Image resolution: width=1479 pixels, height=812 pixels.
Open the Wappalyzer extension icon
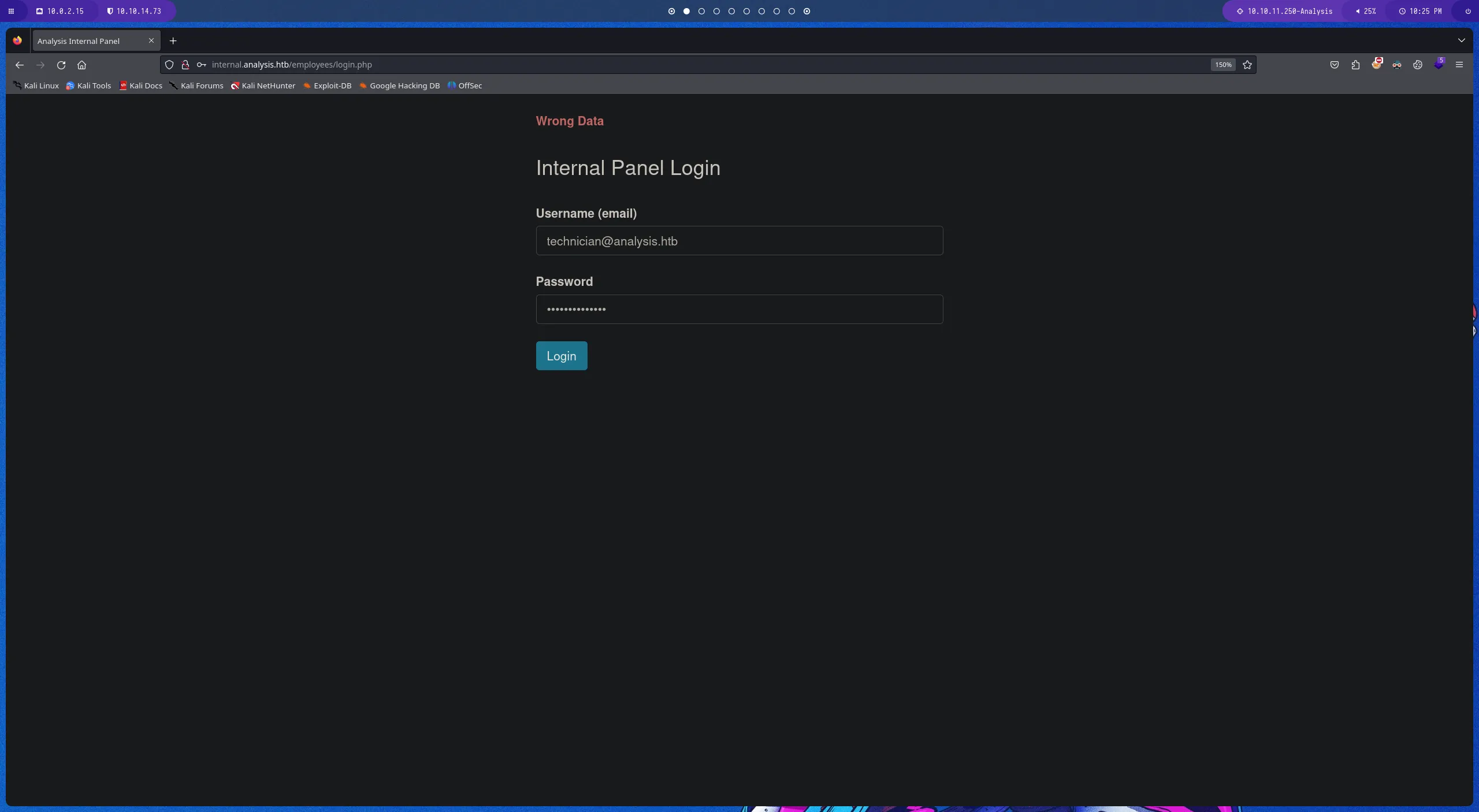pyautogui.click(x=1439, y=65)
